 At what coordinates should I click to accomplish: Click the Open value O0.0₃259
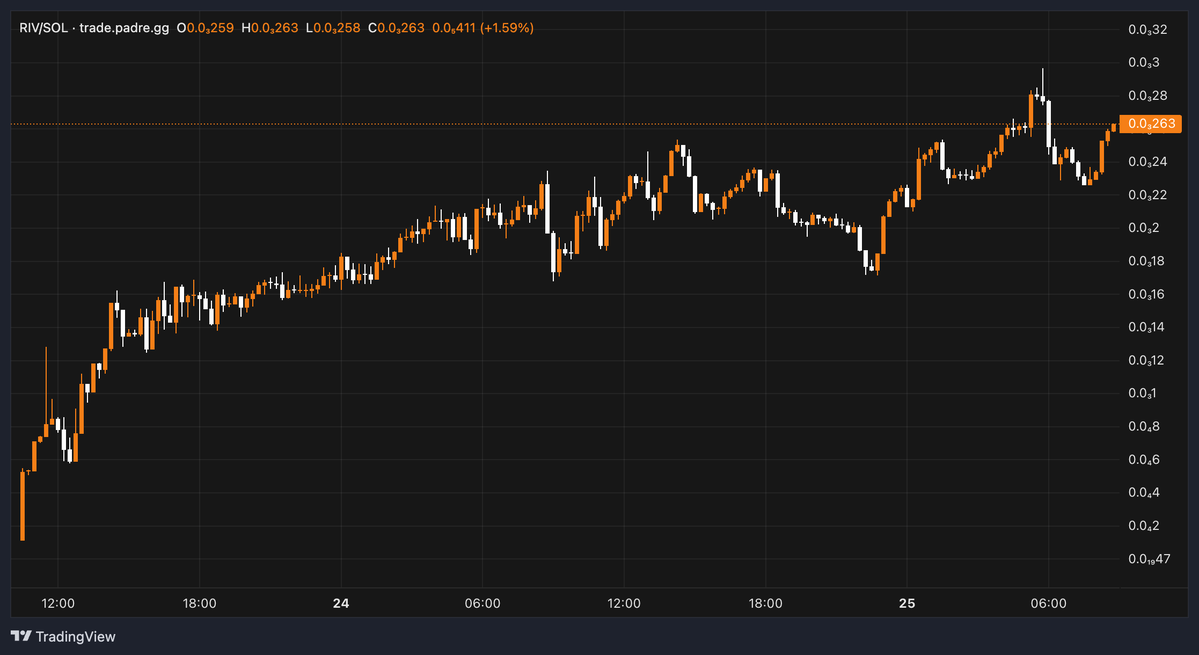point(205,28)
